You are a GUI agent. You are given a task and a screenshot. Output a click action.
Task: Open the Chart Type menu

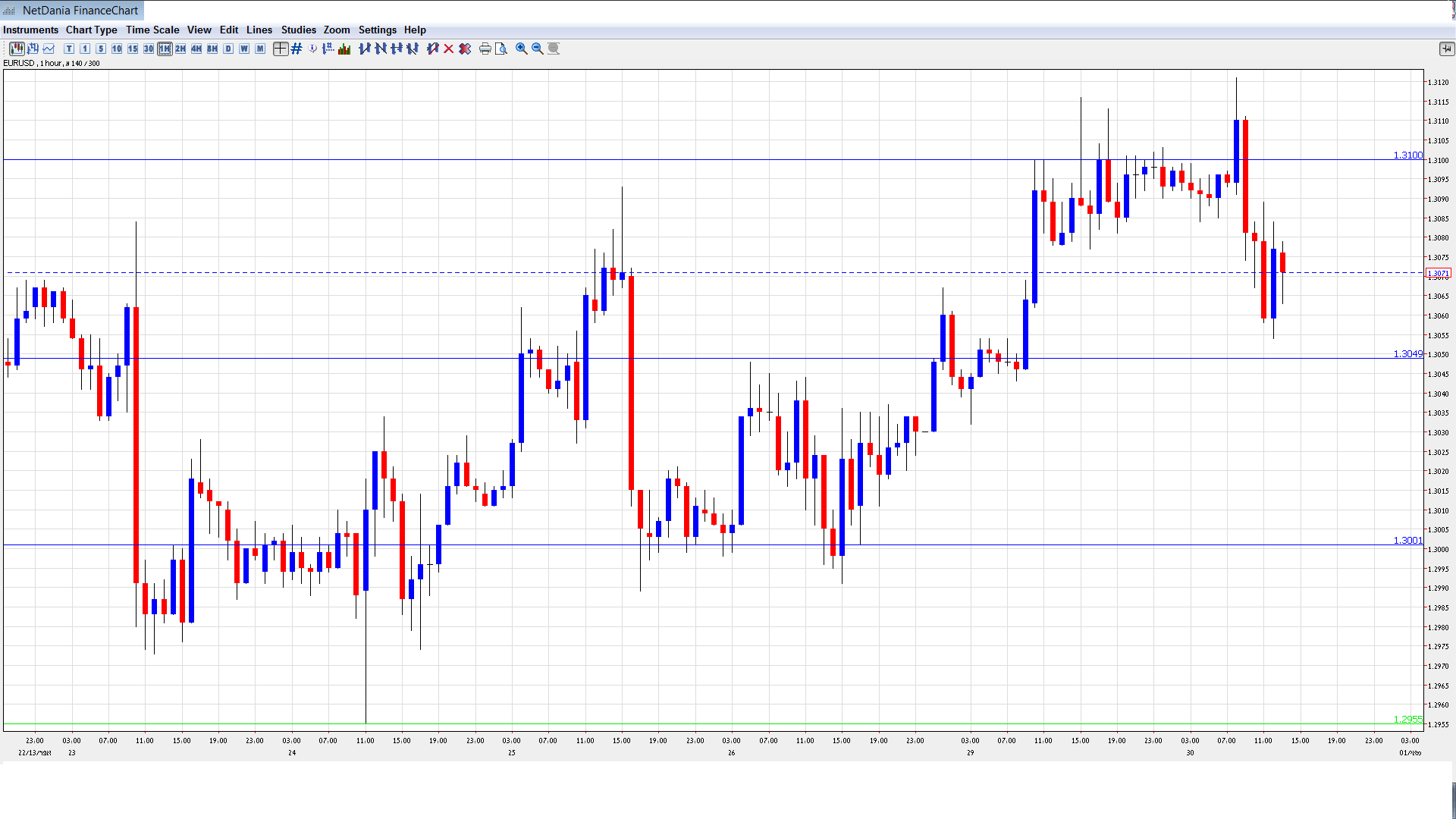click(91, 30)
